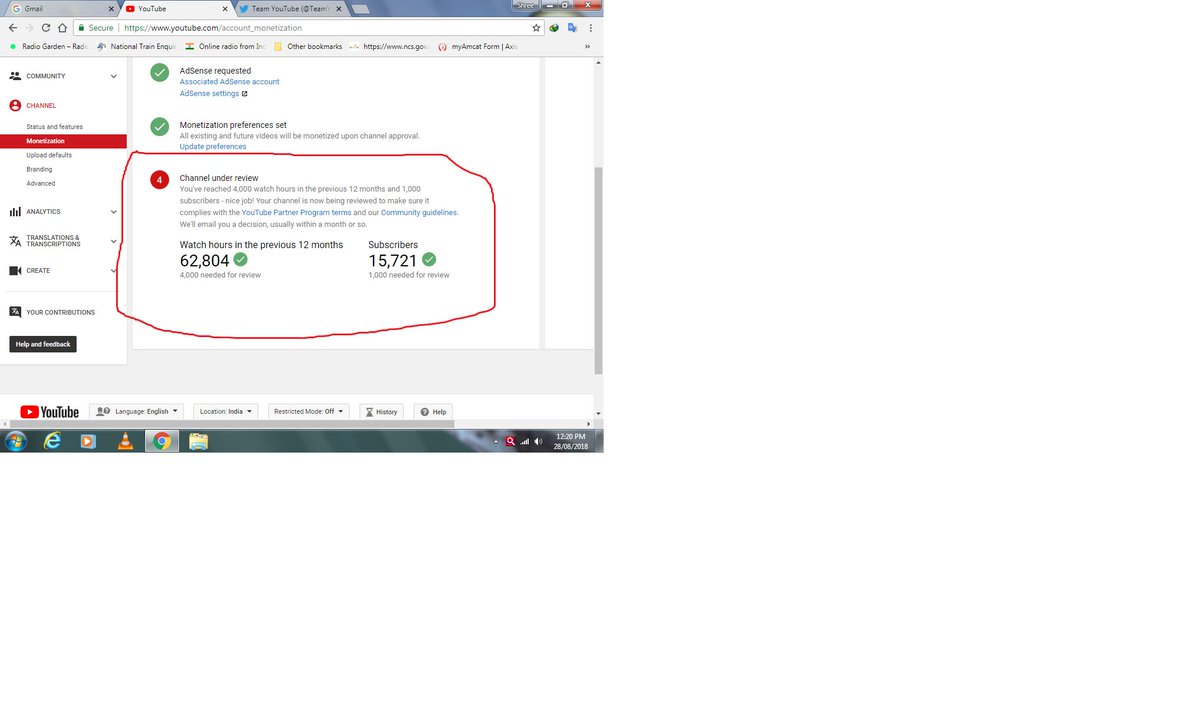Image resolution: width=1200 pixels, height=706 pixels.
Task: Open the browser home page icon
Action: coord(63,28)
